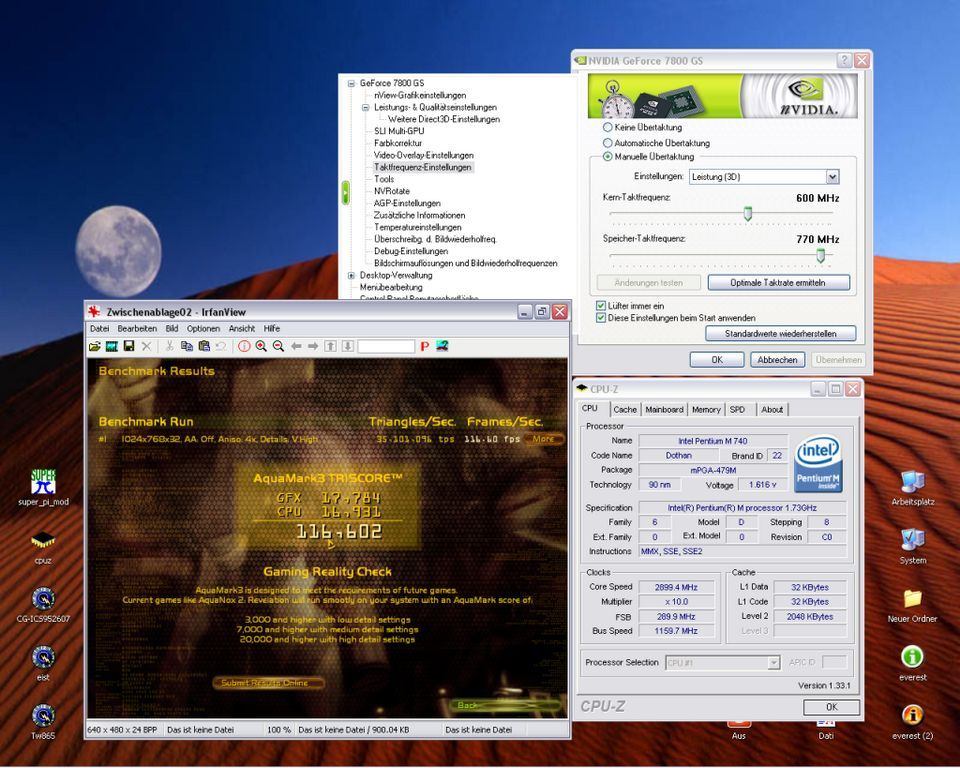Click OK in the NVIDIA dialog

pyautogui.click(x=717, y=360)
